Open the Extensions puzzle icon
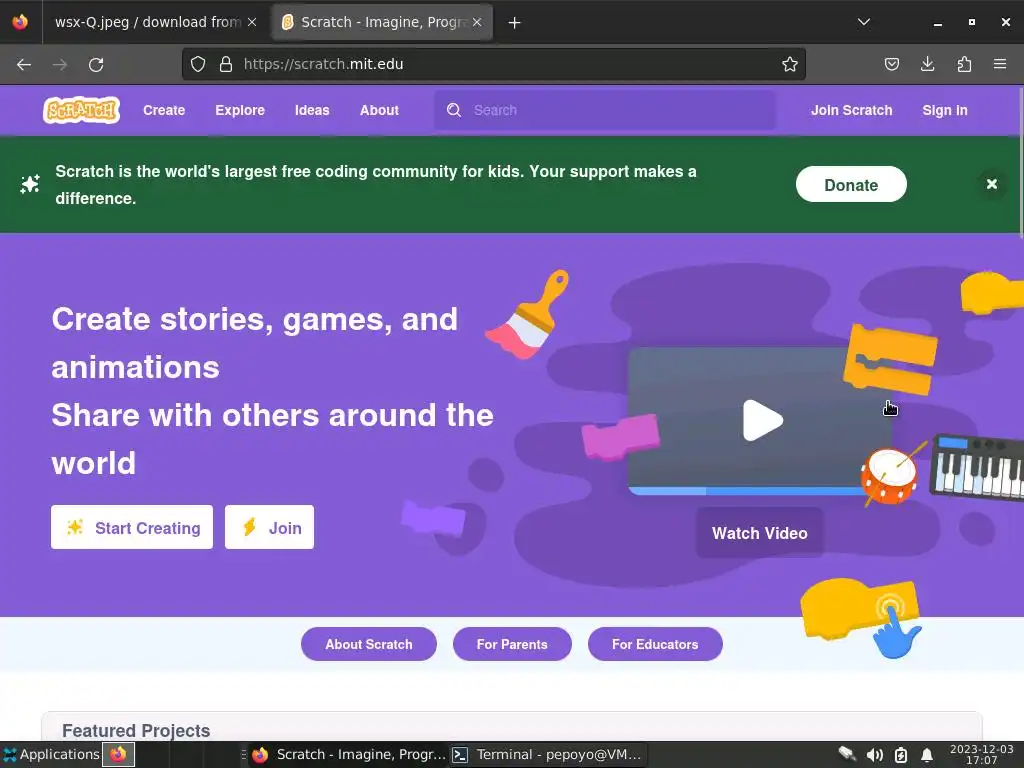Image resolution: width=1024 pixels, height=768 pixels. point(964,64)
